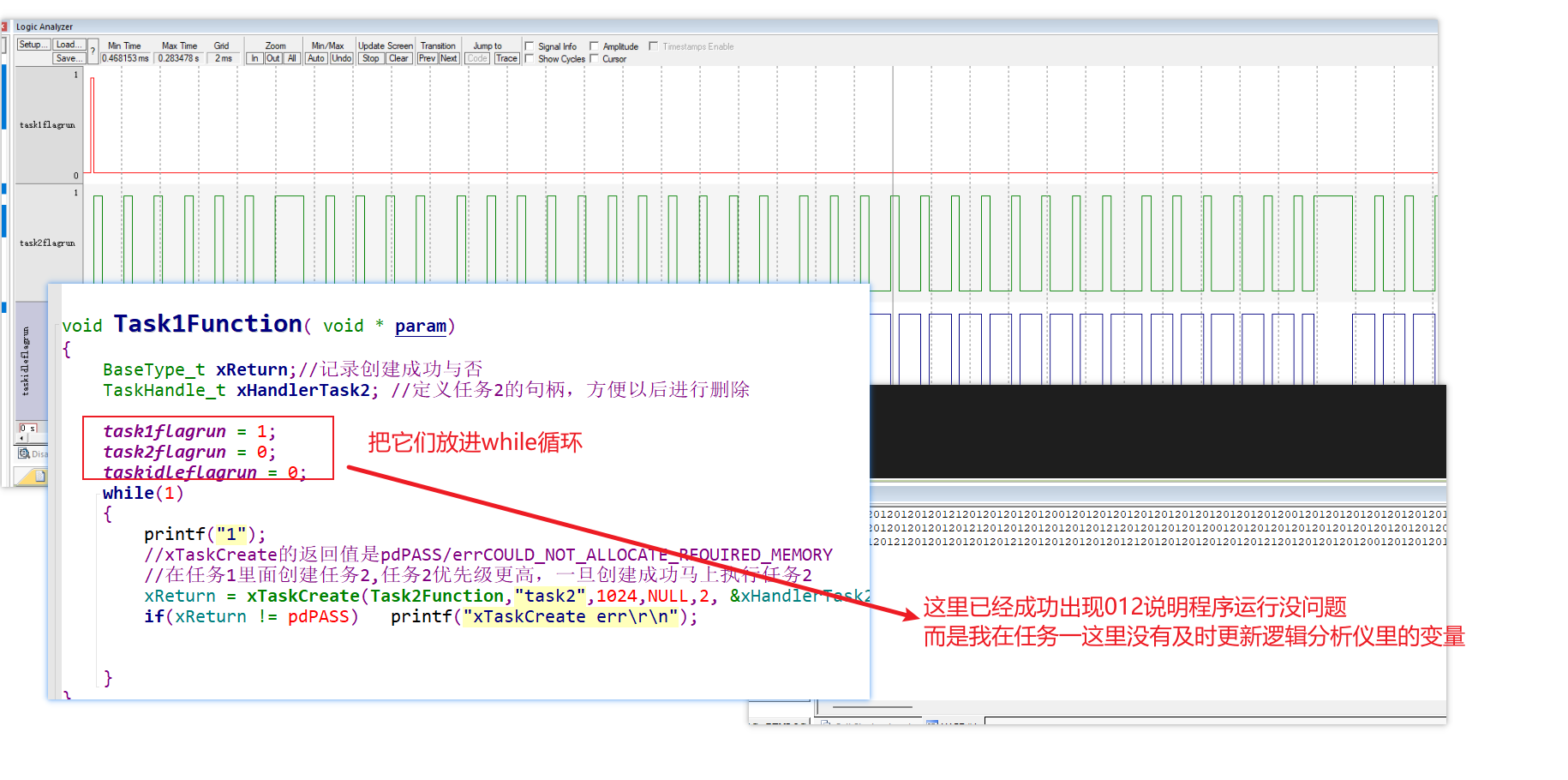Image resolution: width=1568 pixels, height=780 pixels.
Task: Zoom All to show entire trace
Action: pyautogui.click(x=292, y=58)
